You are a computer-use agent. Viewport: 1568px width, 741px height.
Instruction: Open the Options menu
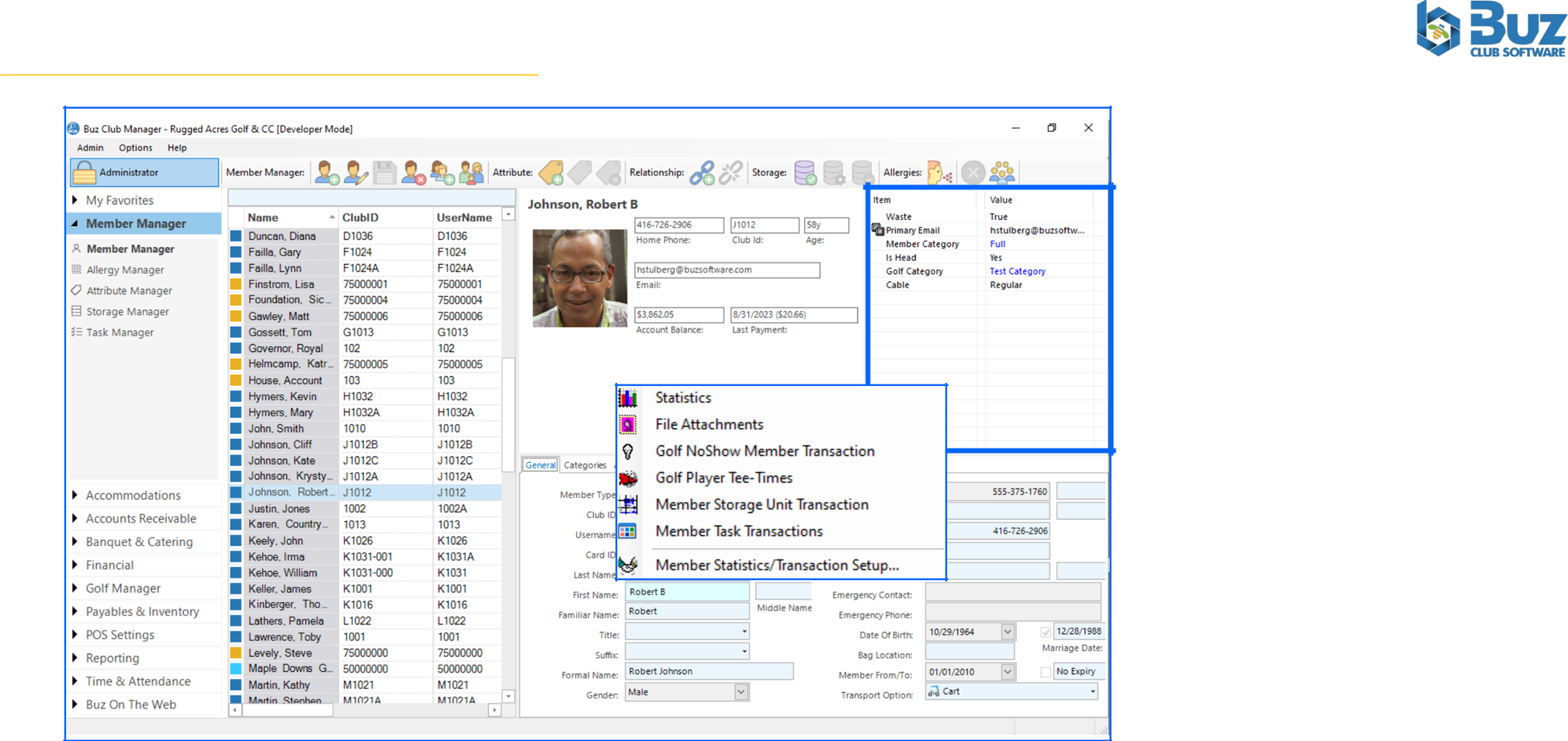pyautogui.click(x=136, y=148)
